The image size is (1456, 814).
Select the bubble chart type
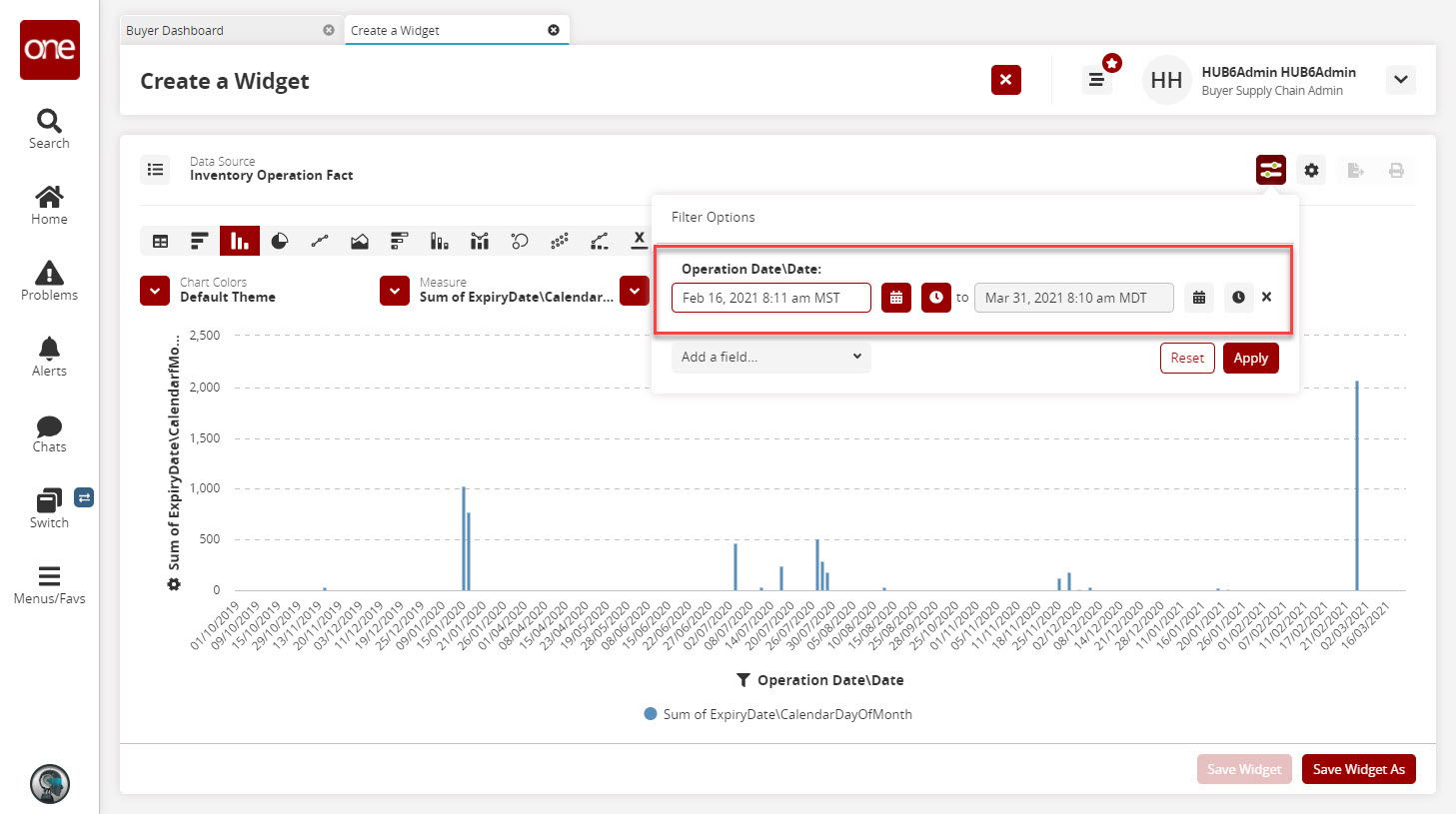pos(520,241)
